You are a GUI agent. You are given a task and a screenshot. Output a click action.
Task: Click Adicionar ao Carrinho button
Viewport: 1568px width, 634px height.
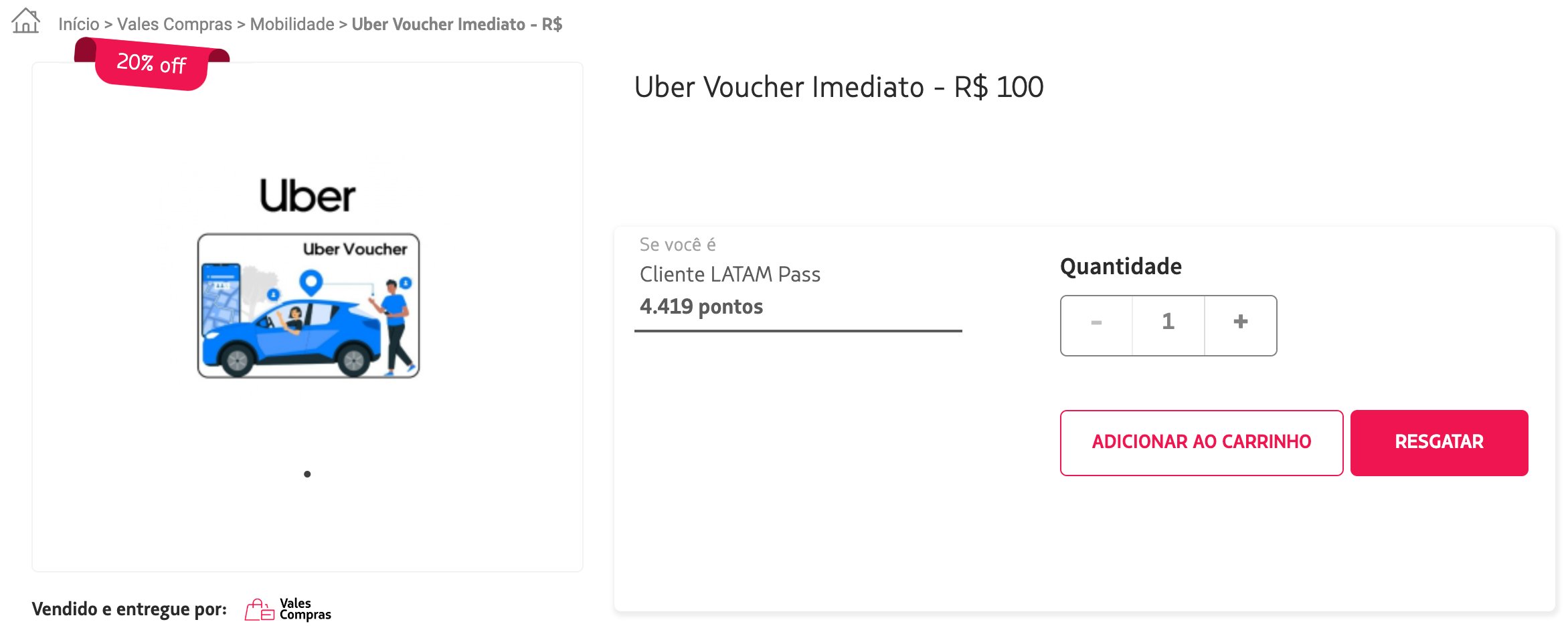tap(1201, 443)
